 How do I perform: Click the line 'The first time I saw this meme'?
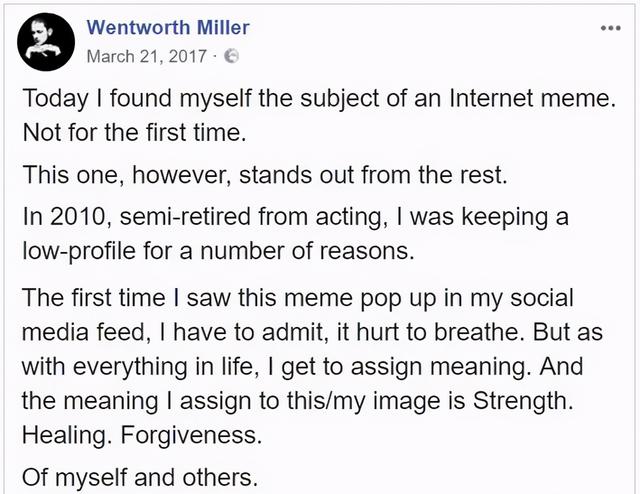(298, 298)
